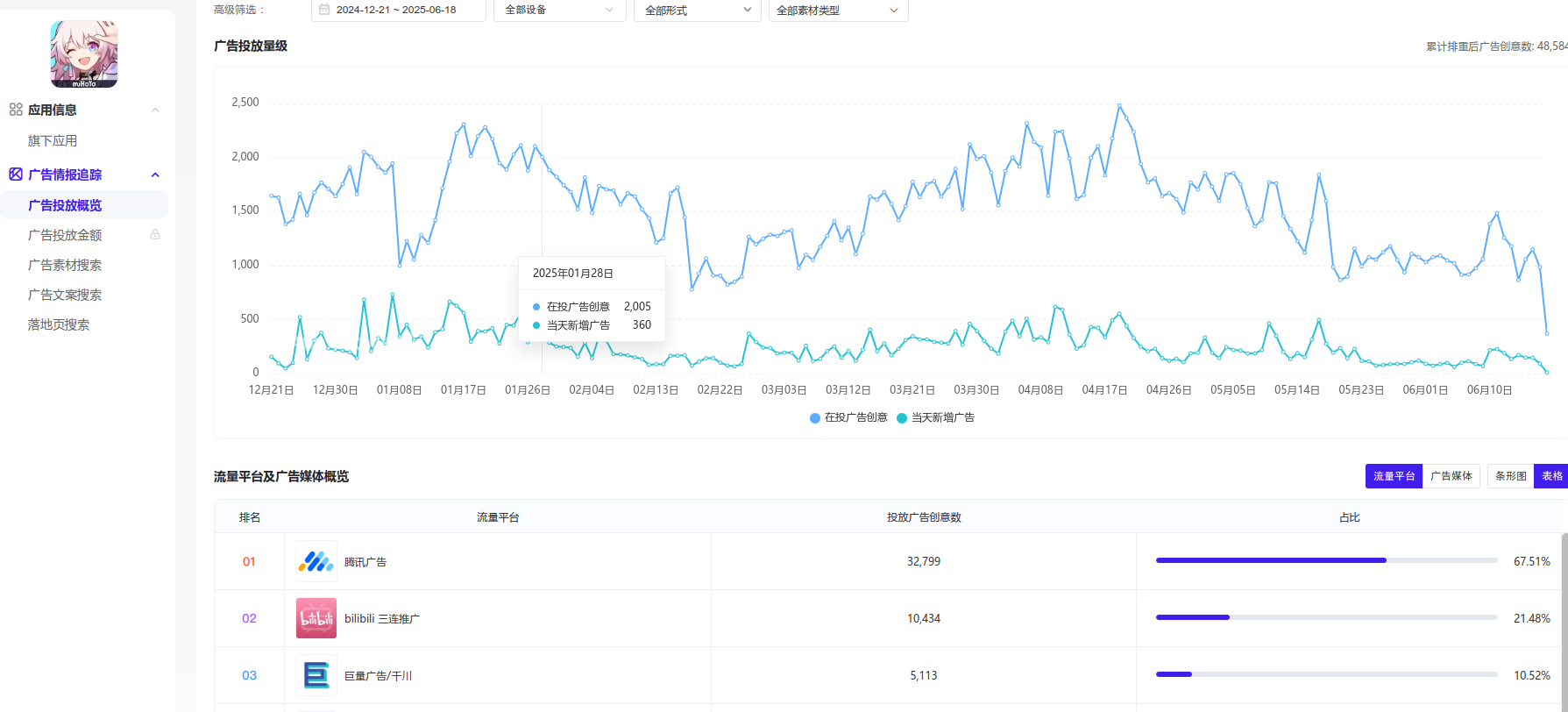Open 落地页搜索 in sidebar

(59, 324)
